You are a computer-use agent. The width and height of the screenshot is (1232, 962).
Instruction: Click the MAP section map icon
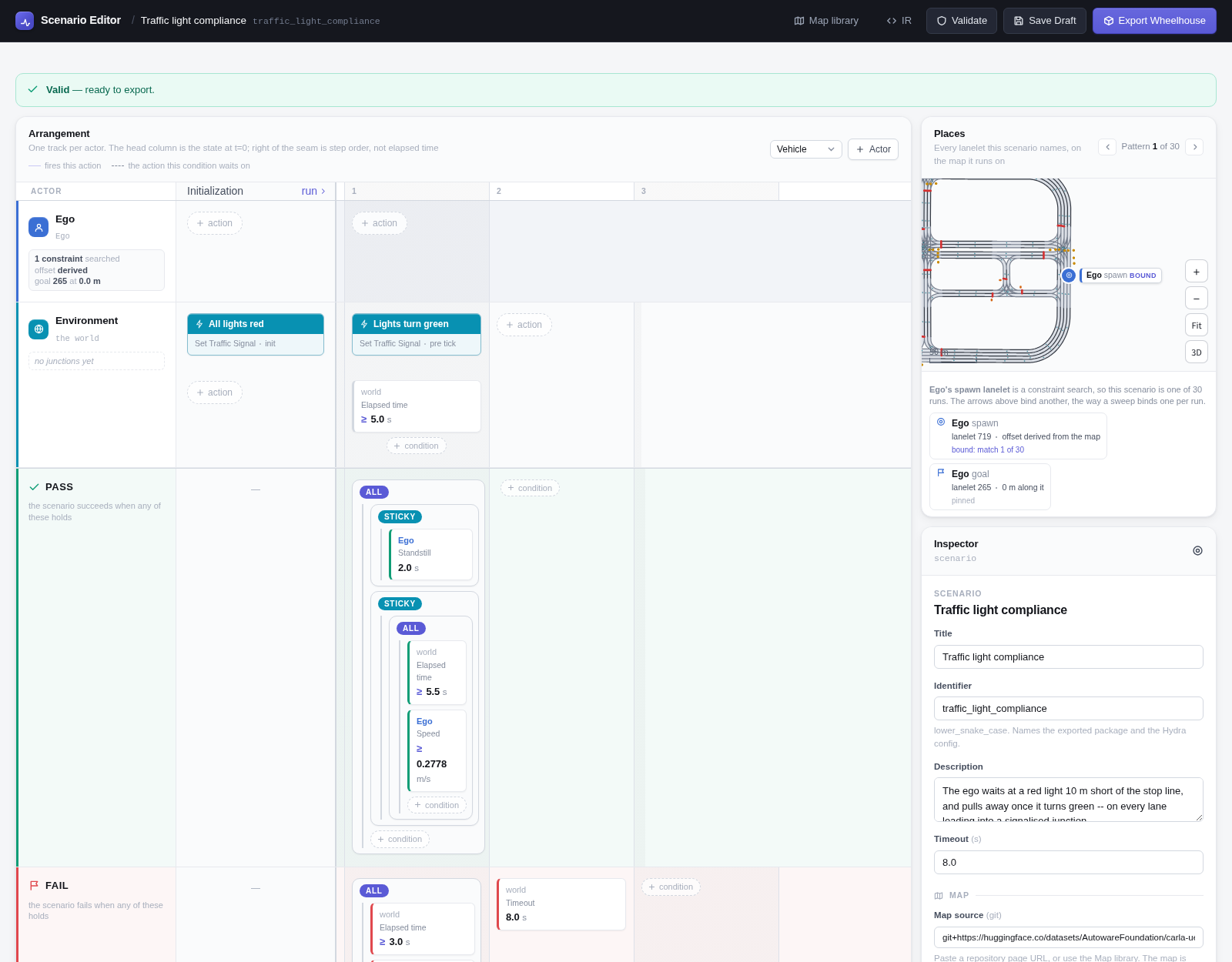[939, 895]
